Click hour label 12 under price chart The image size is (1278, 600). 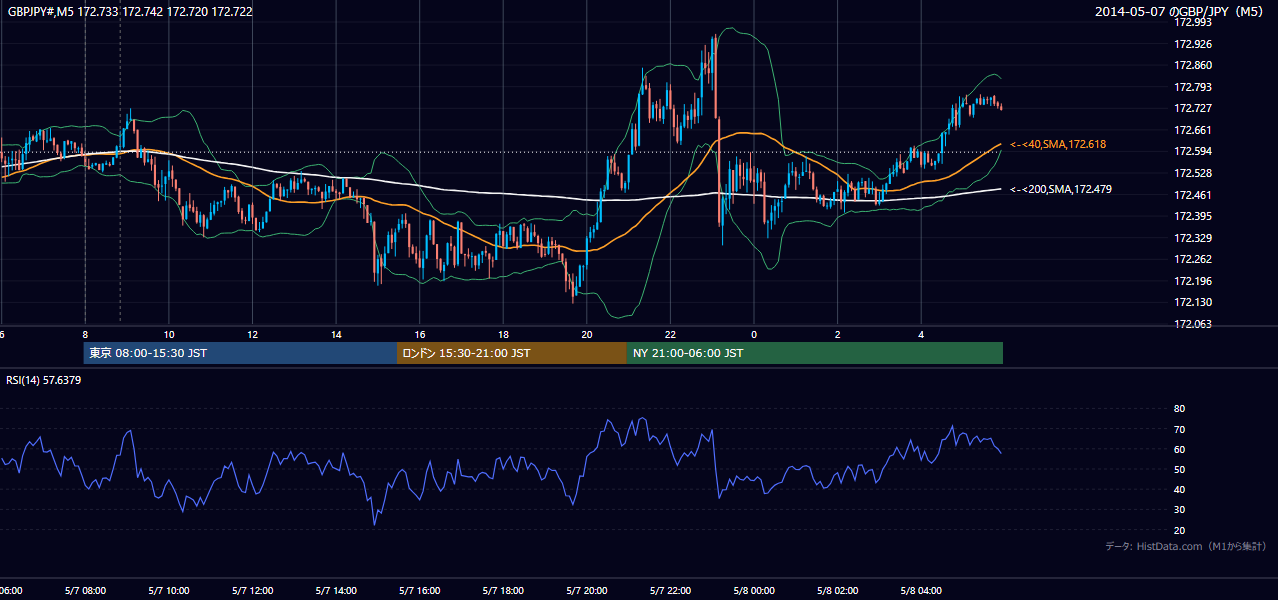pyautogui.click(x=253, y=335)
